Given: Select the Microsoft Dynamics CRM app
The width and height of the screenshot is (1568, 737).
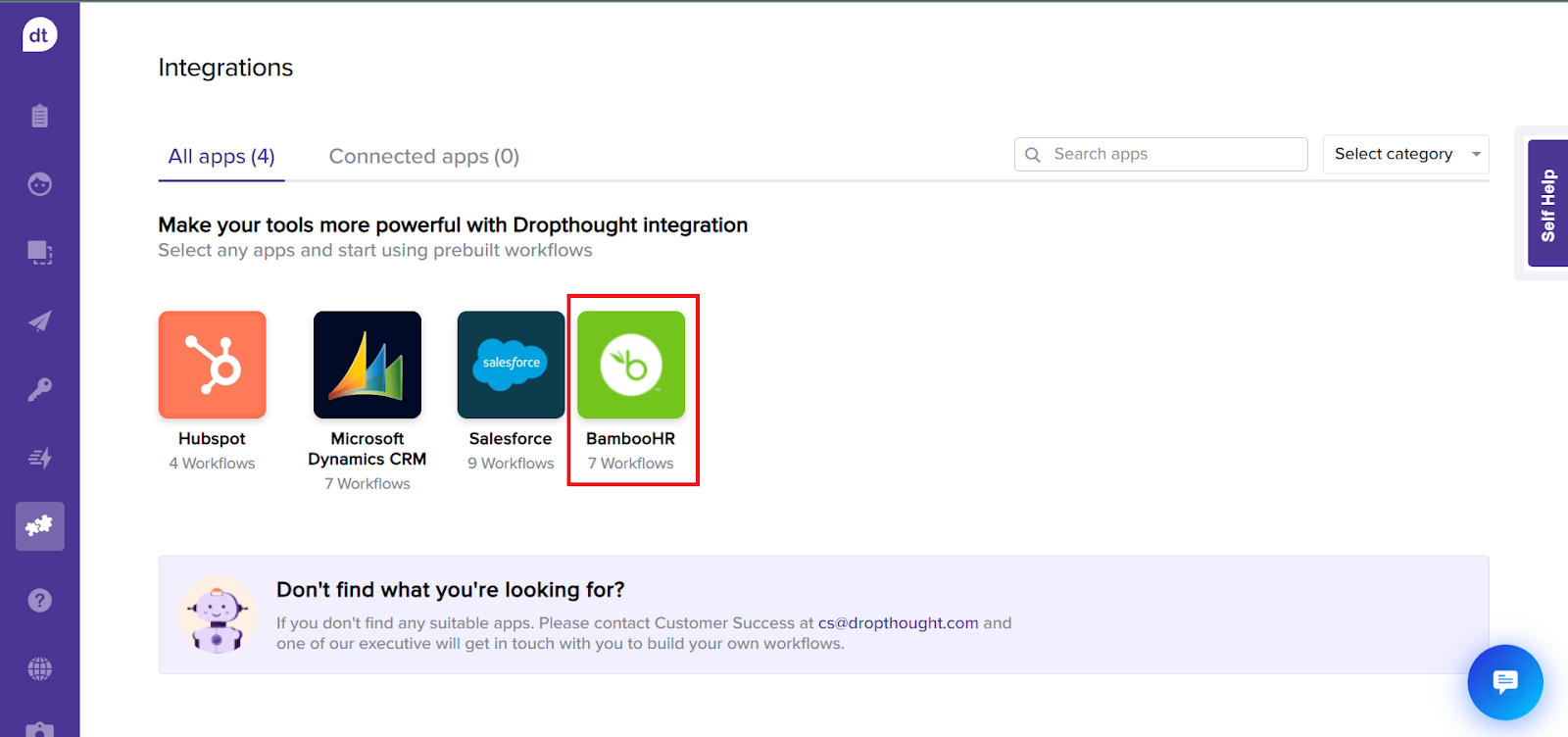Looking at the screenshot, I should click(x=367, y=366).
